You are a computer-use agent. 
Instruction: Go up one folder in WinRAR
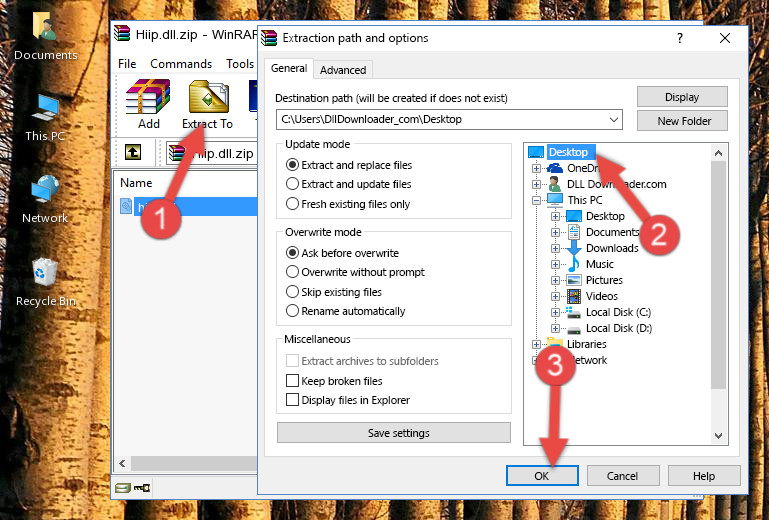[x=133, y=152]
